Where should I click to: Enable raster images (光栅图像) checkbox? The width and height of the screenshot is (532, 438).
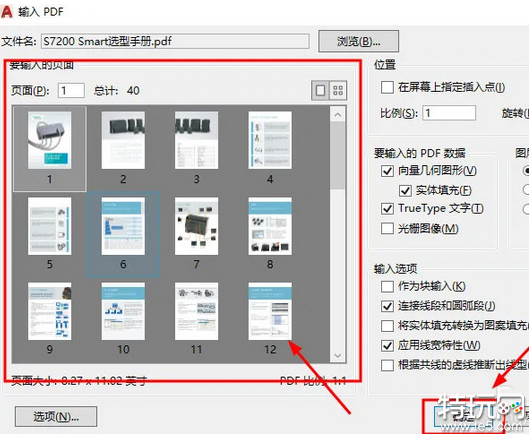[387, 228]
